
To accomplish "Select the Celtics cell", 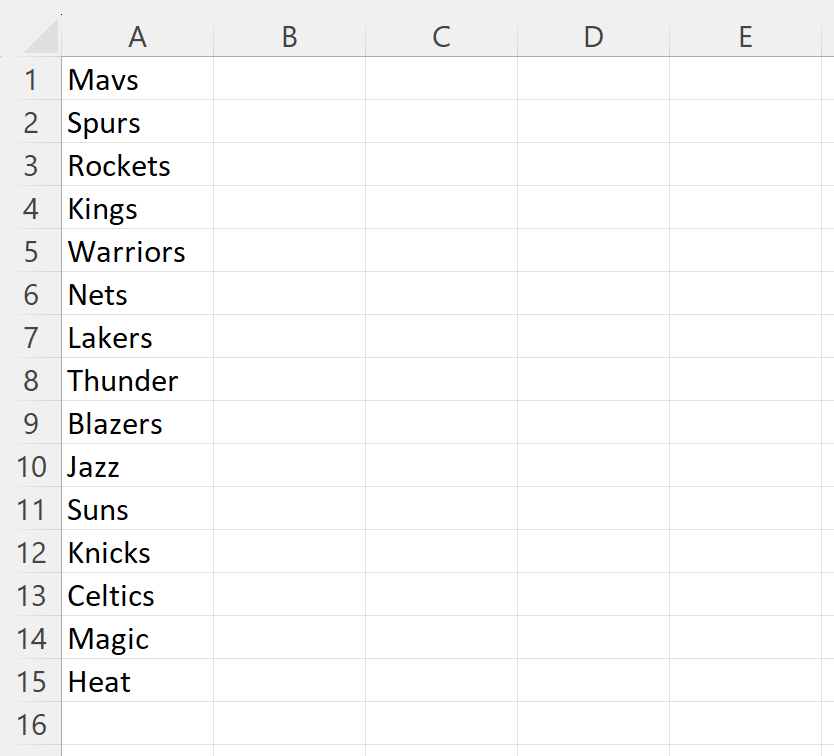I will point(138,595).
